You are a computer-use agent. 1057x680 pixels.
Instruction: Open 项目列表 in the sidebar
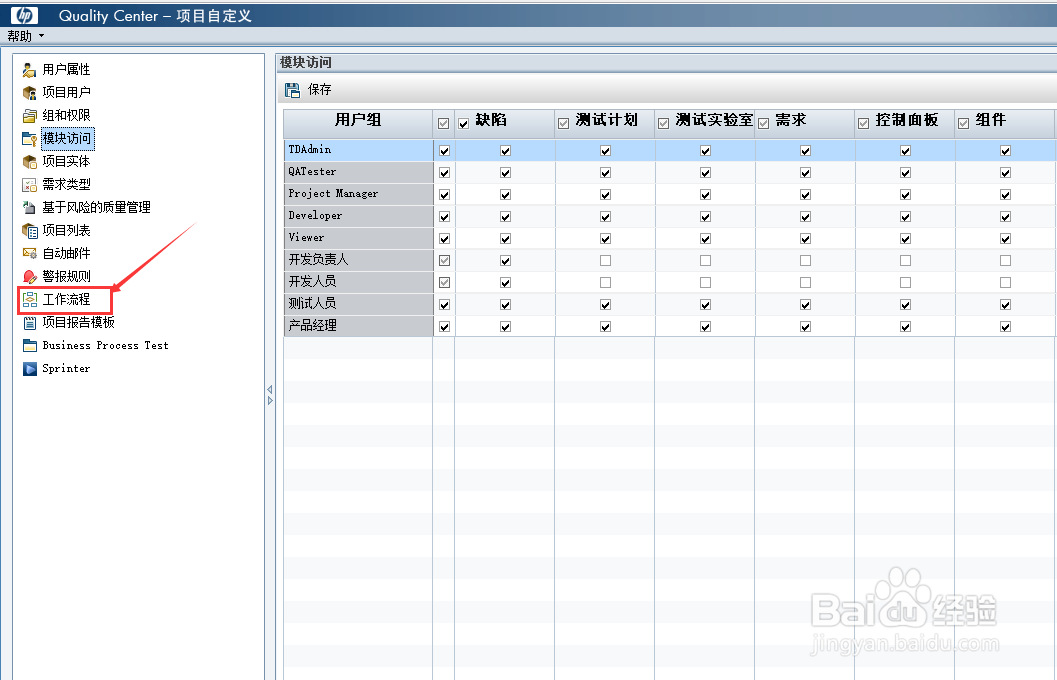pos(66,230)
